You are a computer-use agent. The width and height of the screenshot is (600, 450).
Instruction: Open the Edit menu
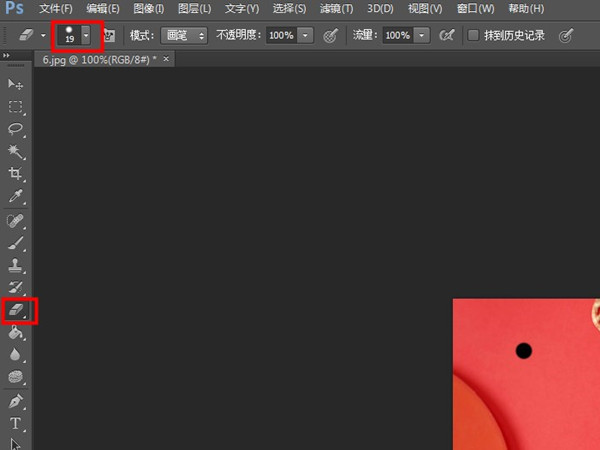[x=103, y=8]
